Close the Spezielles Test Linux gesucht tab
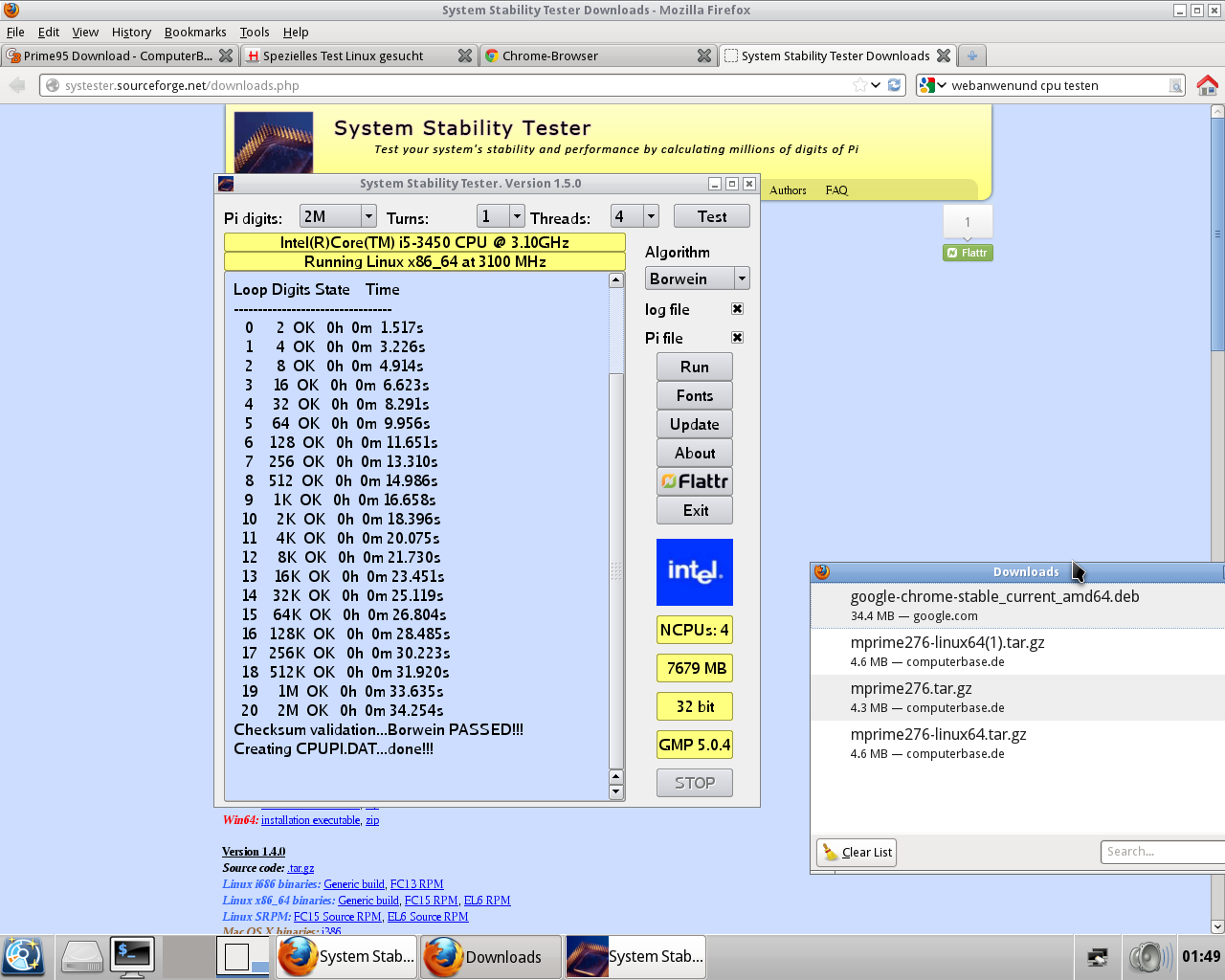The width and height of the screenshot is (1225, 980). (465, 56)
